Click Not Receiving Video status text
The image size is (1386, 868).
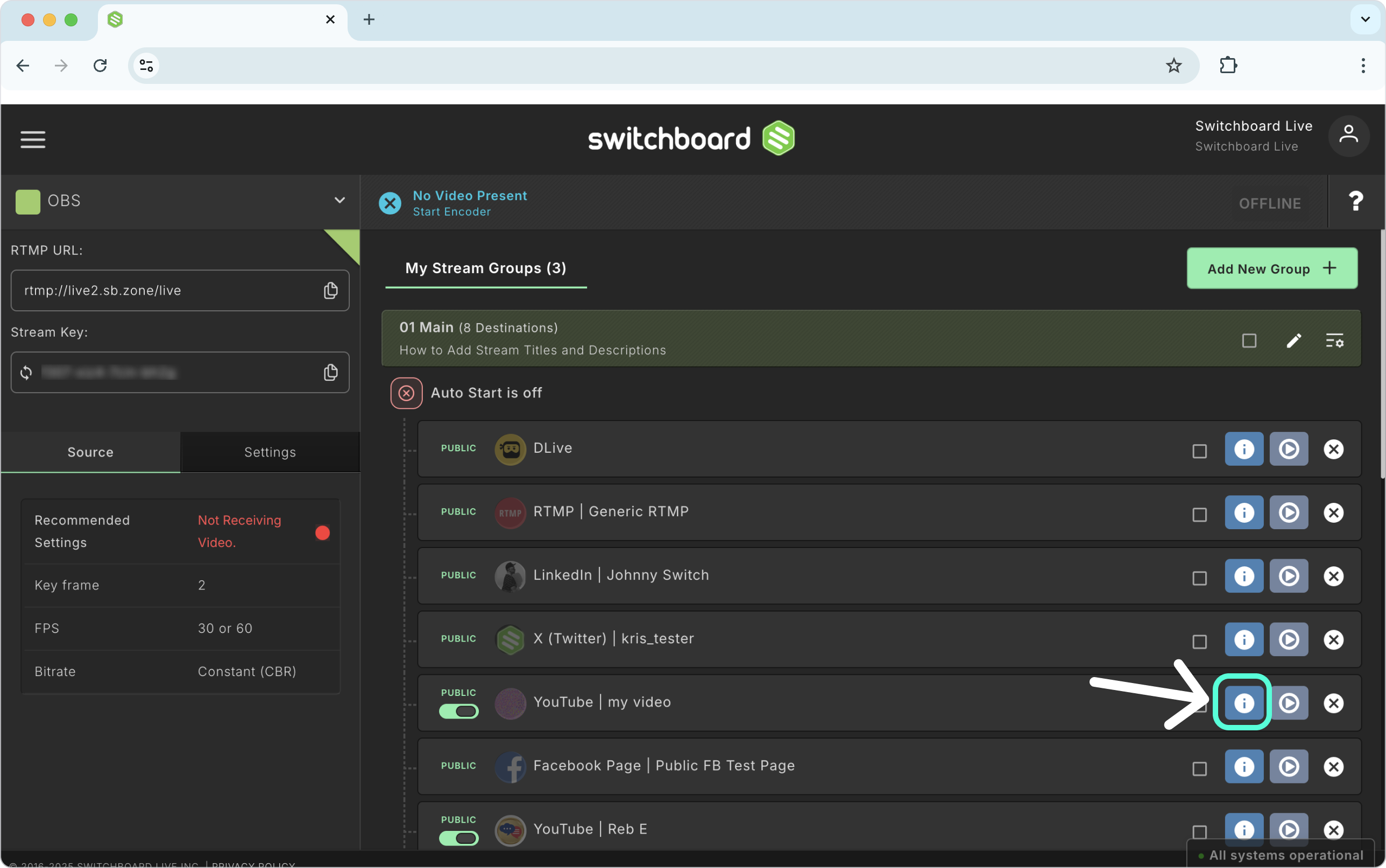click(x=239, y=531)
